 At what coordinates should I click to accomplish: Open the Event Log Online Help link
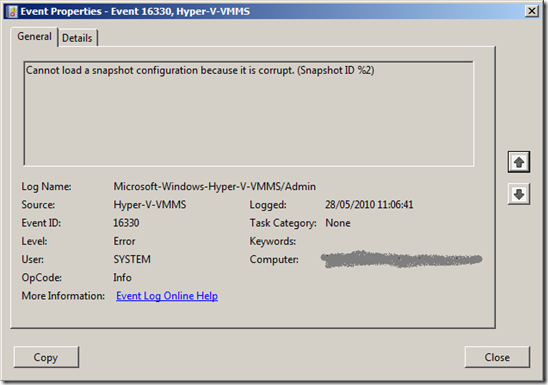coord(167,296)
